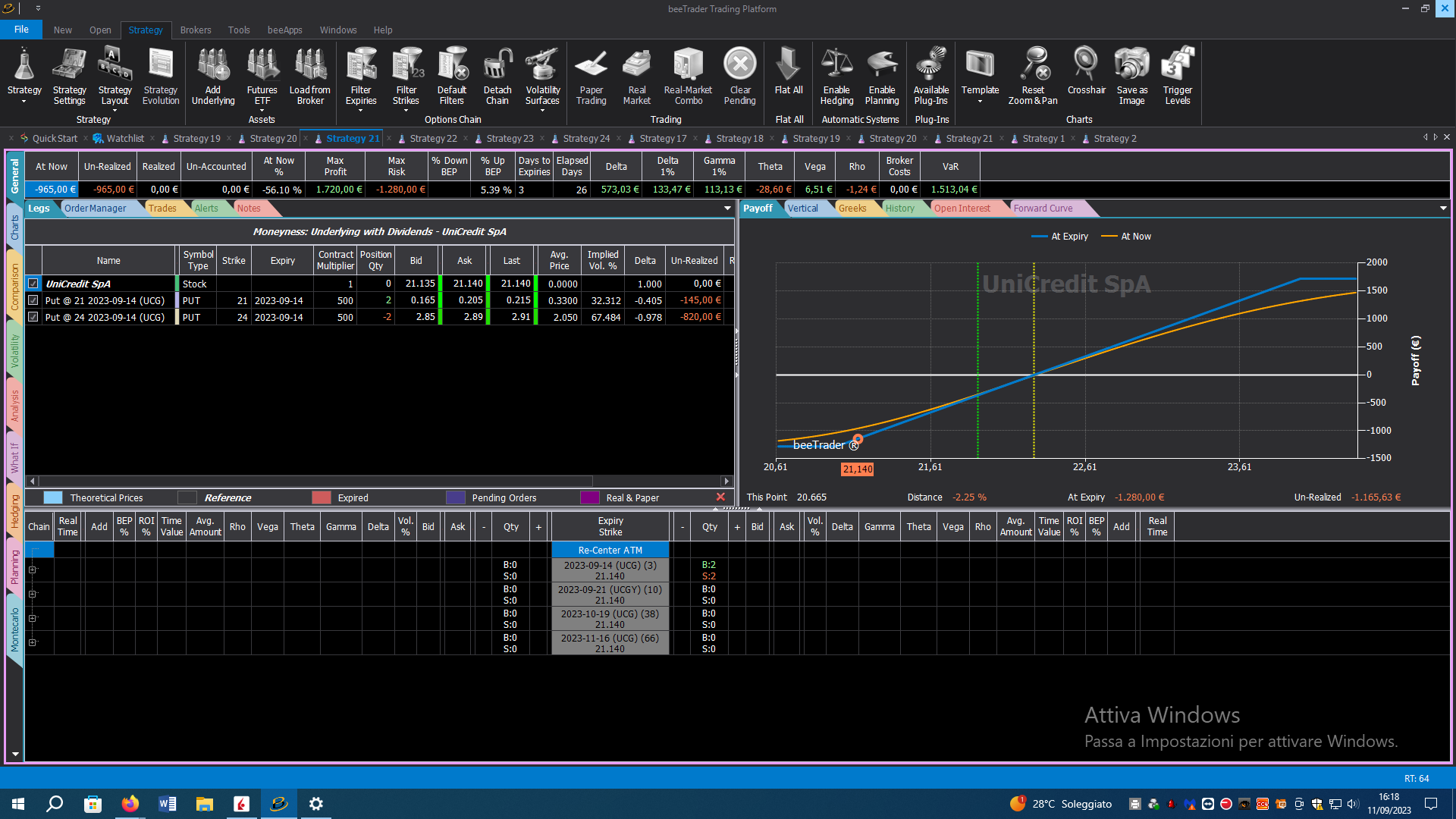Screen dimensions: 1456x819
Task: Open the Payoff panel dropdown arrow
Action: pos(1443,208)
